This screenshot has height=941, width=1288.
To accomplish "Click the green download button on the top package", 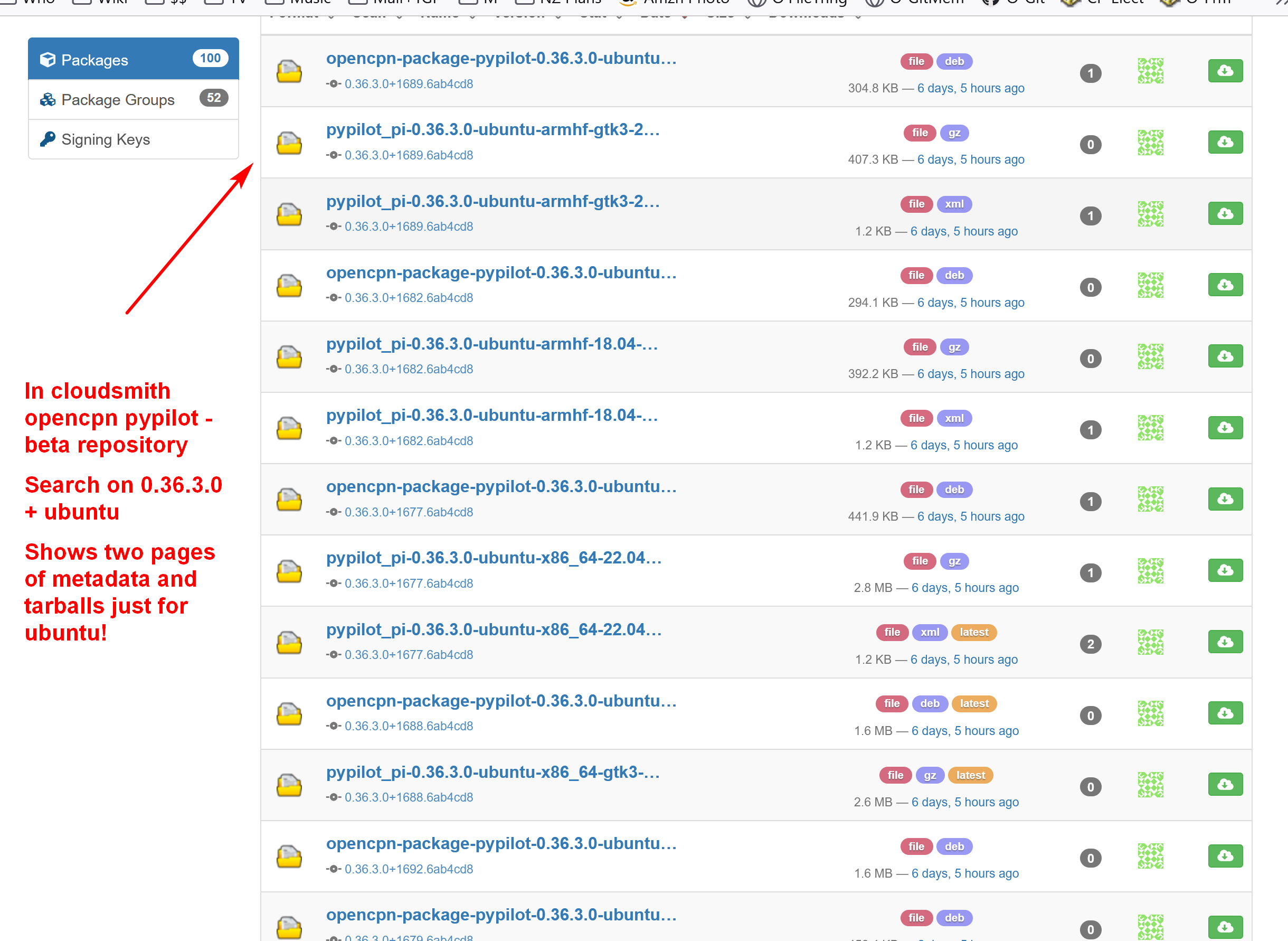I will tap(1225, 70).
